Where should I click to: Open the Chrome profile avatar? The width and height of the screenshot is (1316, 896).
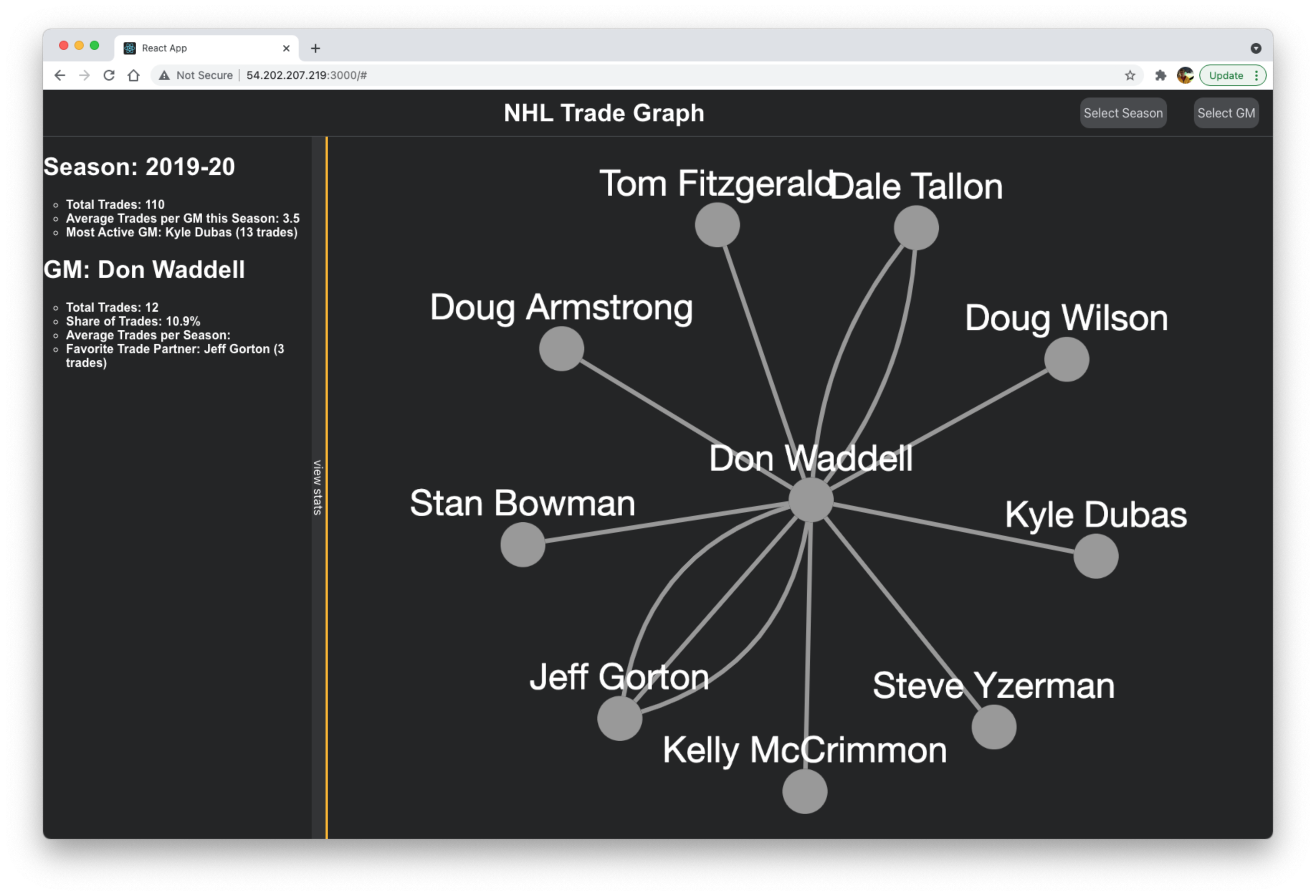click(1185, 75)
